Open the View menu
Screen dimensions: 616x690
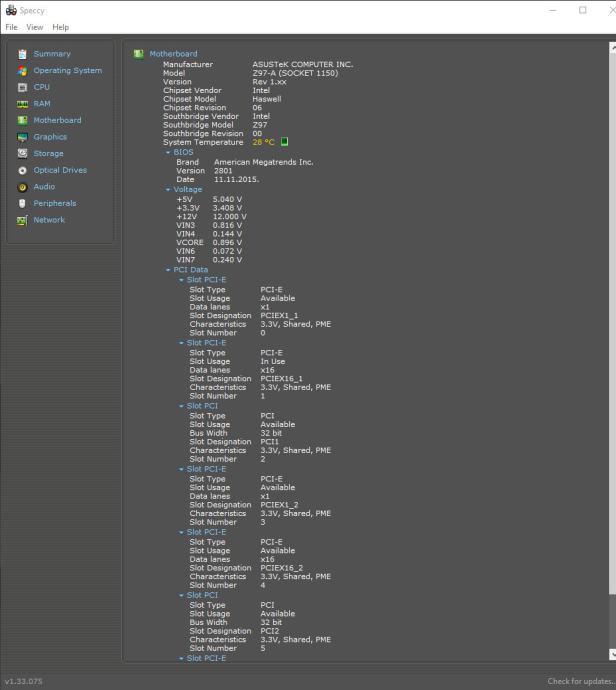(x=34, y=27)
